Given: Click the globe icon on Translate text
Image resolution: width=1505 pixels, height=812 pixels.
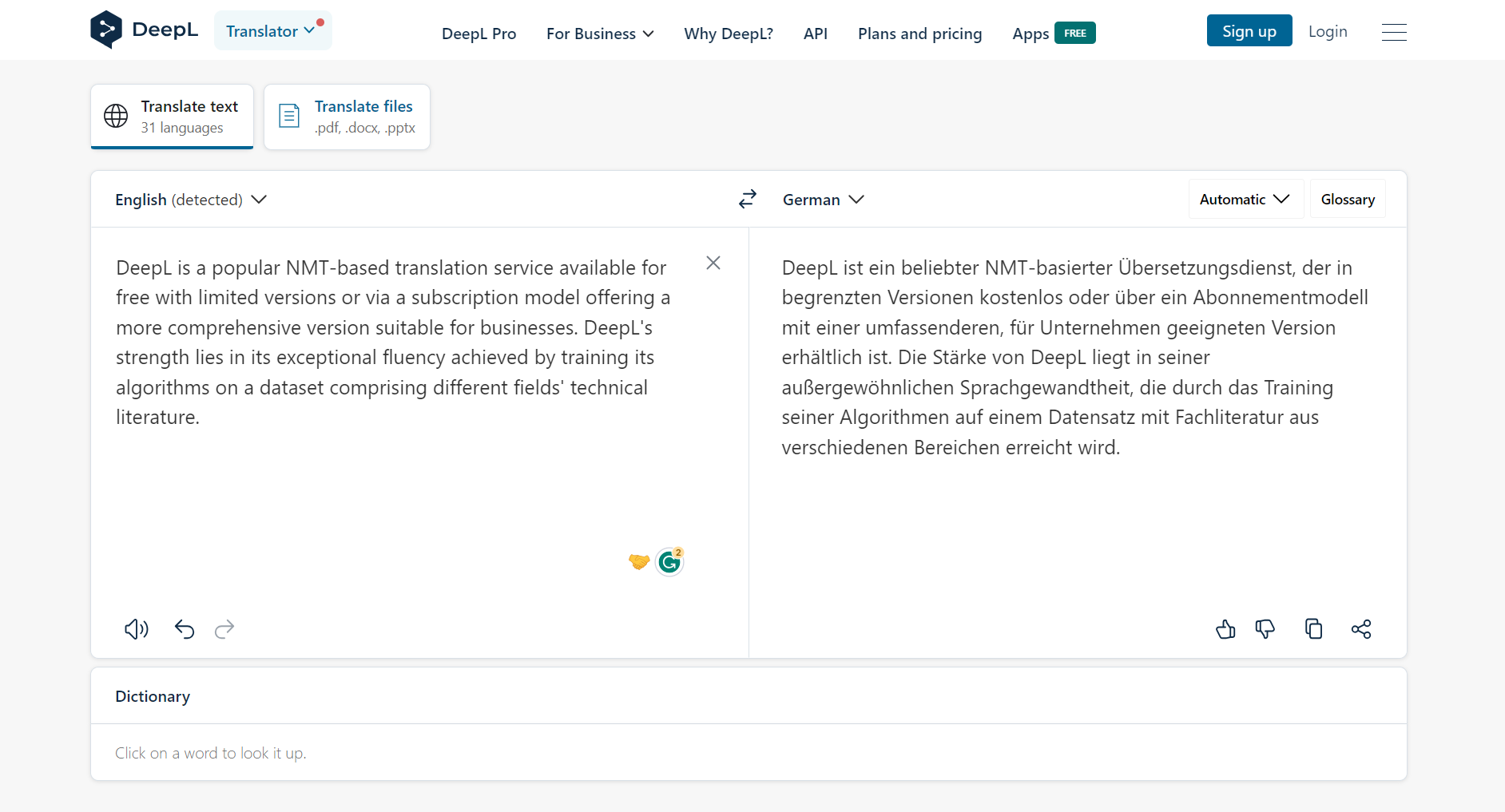Looking at the screenshot, I should click(x=116, y=116).
